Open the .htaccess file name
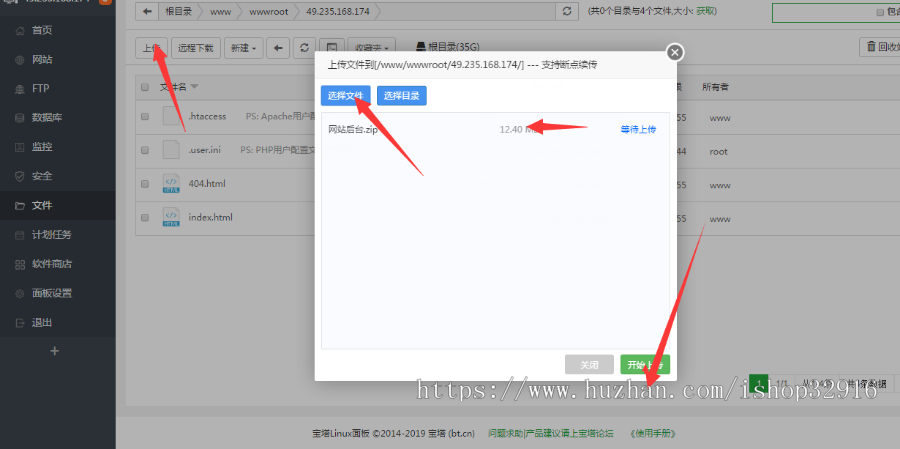900x449 pixels. (x=207, y=117)
